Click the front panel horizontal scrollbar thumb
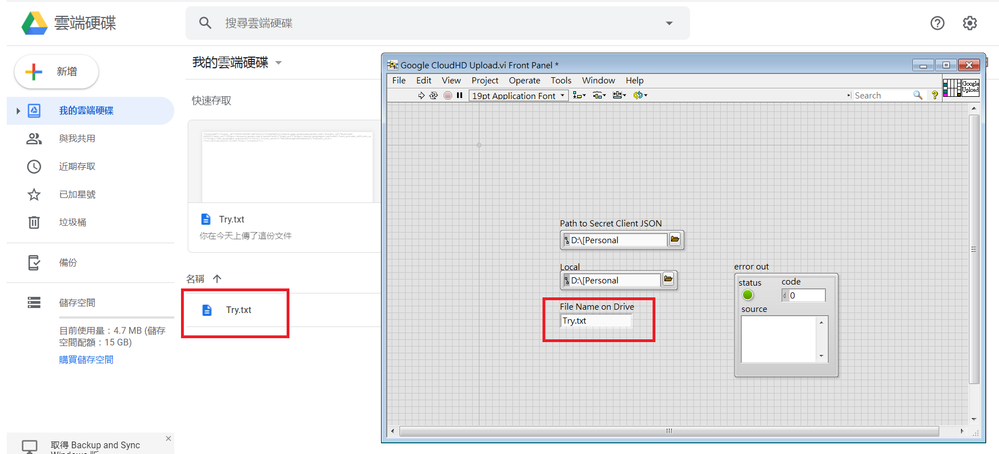 point(669,431)
